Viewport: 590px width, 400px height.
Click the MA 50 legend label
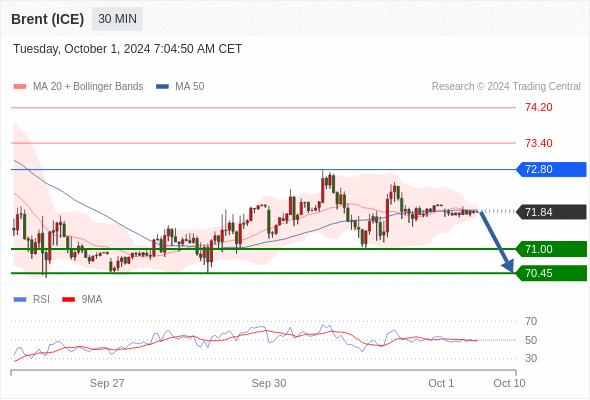coord(190,87)
